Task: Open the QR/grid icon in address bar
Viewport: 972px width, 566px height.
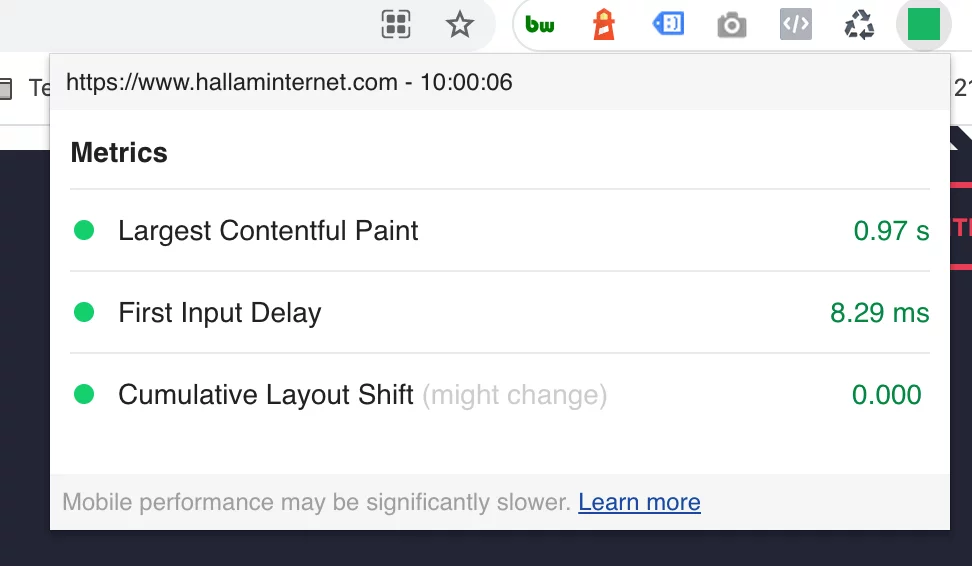Action: (x=397, y=25)
